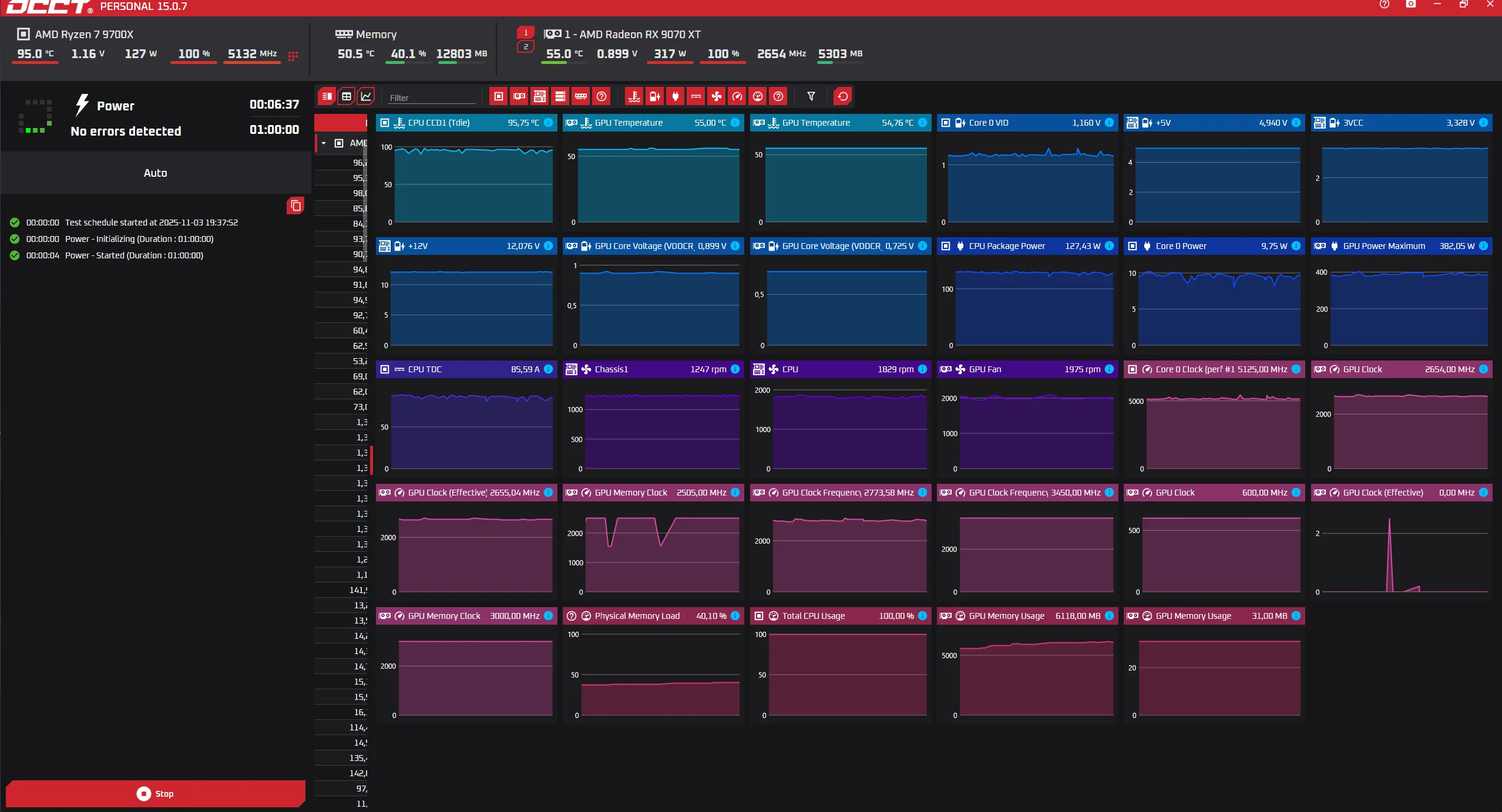Viewport: 1502px width, 812px height.
Task: Click the clock speedometer sensor filter
Action: 737,96
